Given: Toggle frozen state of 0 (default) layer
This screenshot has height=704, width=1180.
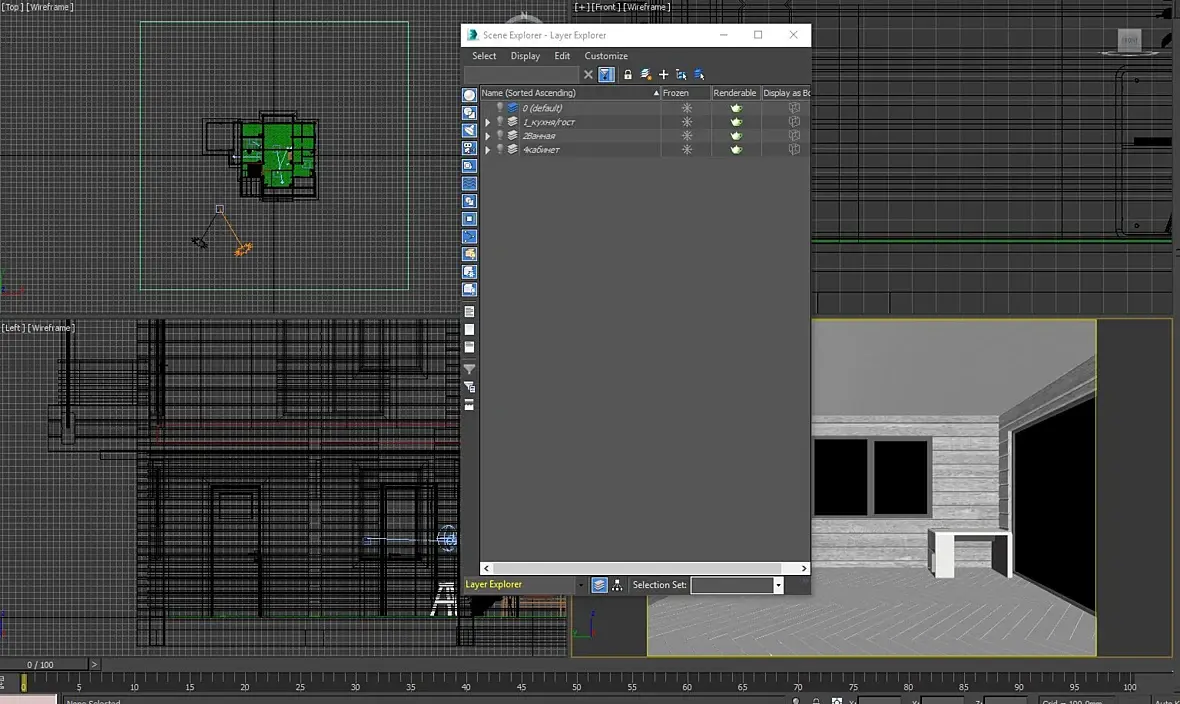Looking at the screenshot, I should [686, 108].
